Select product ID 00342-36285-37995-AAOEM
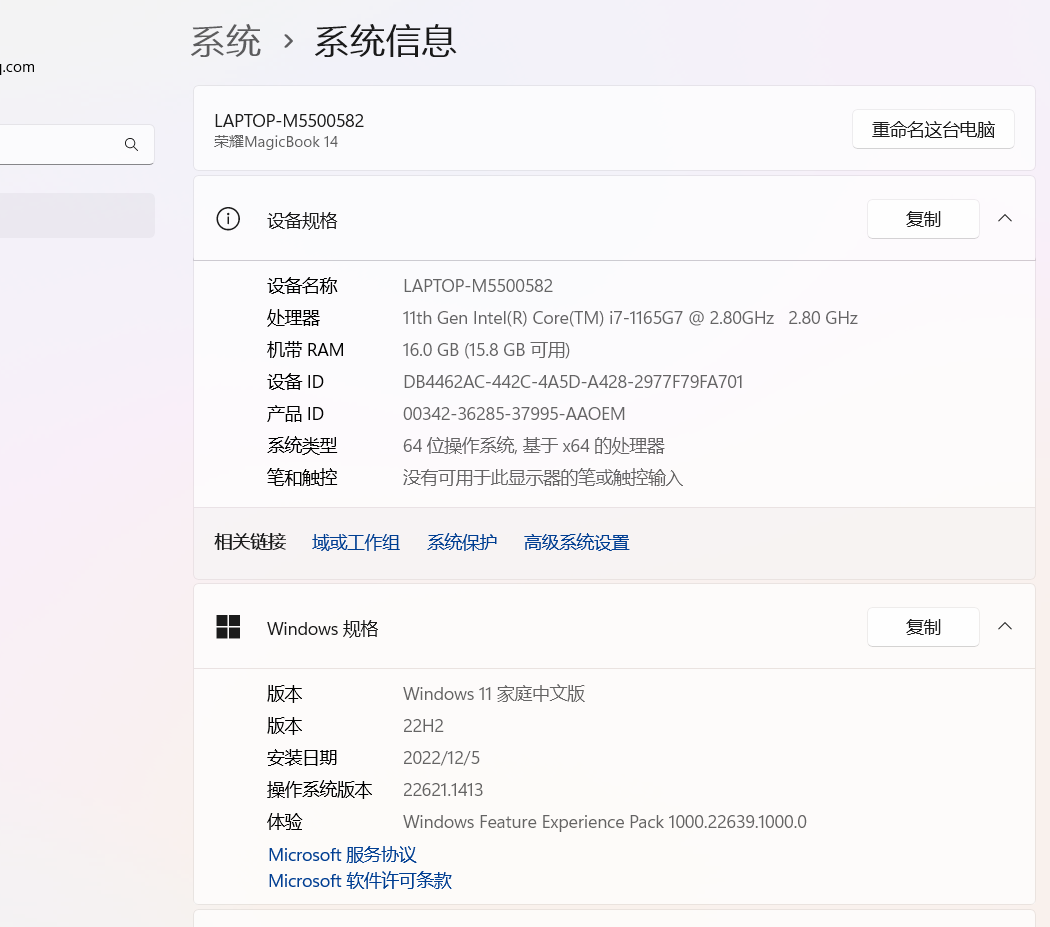This screenshot has height=927, width=1050. click(514, 414)
